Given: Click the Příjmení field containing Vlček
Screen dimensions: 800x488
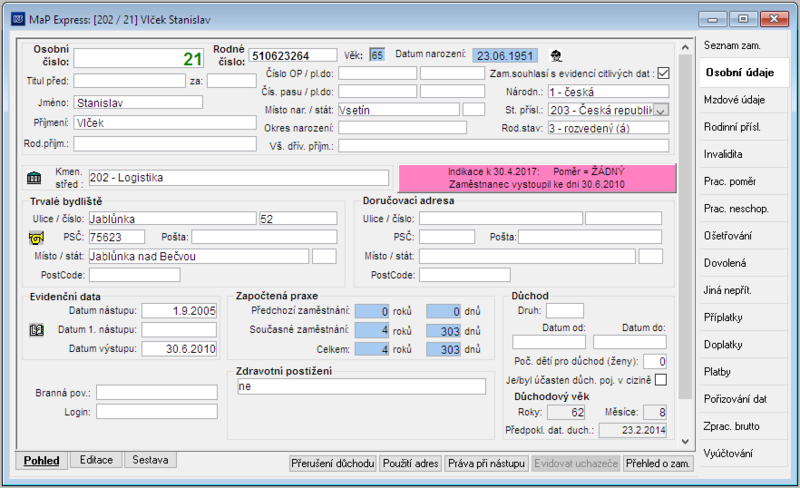Looking at the screenshot, I should pyautogui.click(x=165, y=123).
